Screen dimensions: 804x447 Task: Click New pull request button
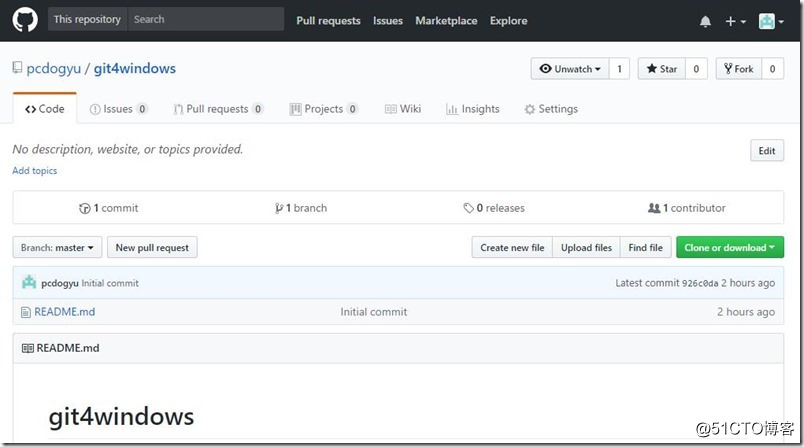(152, 247)
